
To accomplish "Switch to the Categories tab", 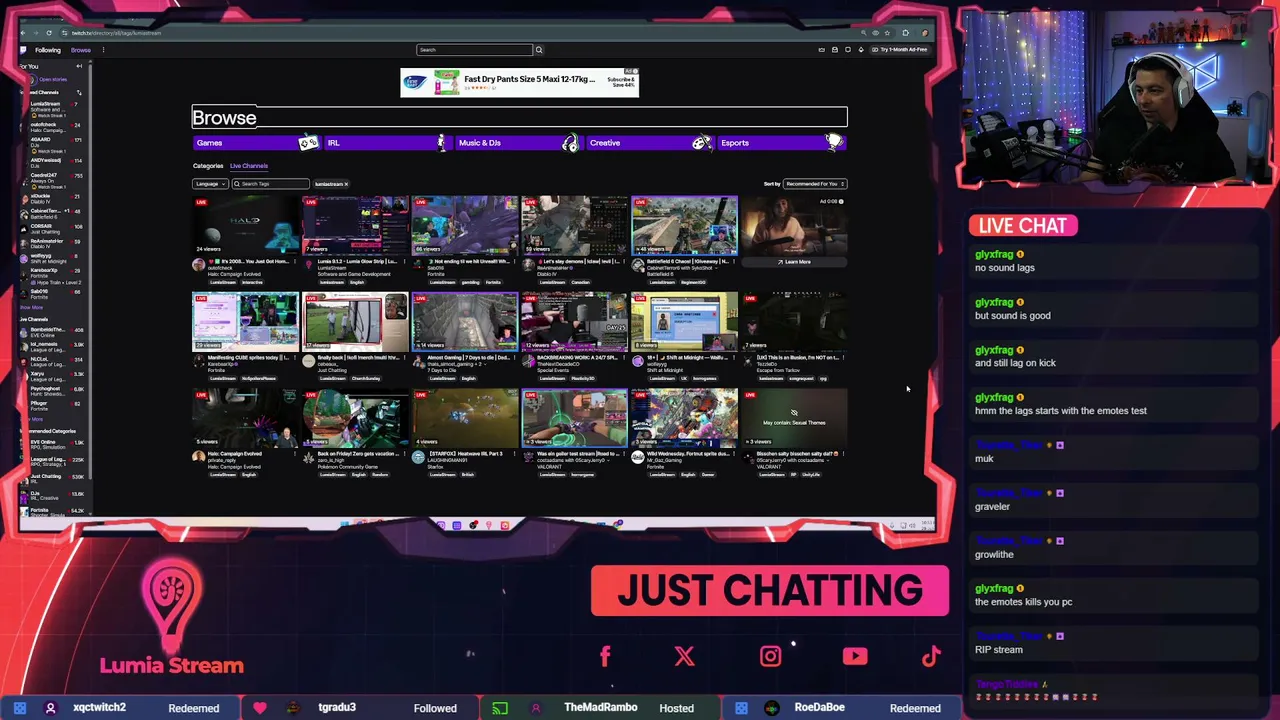I will point(208,166).
